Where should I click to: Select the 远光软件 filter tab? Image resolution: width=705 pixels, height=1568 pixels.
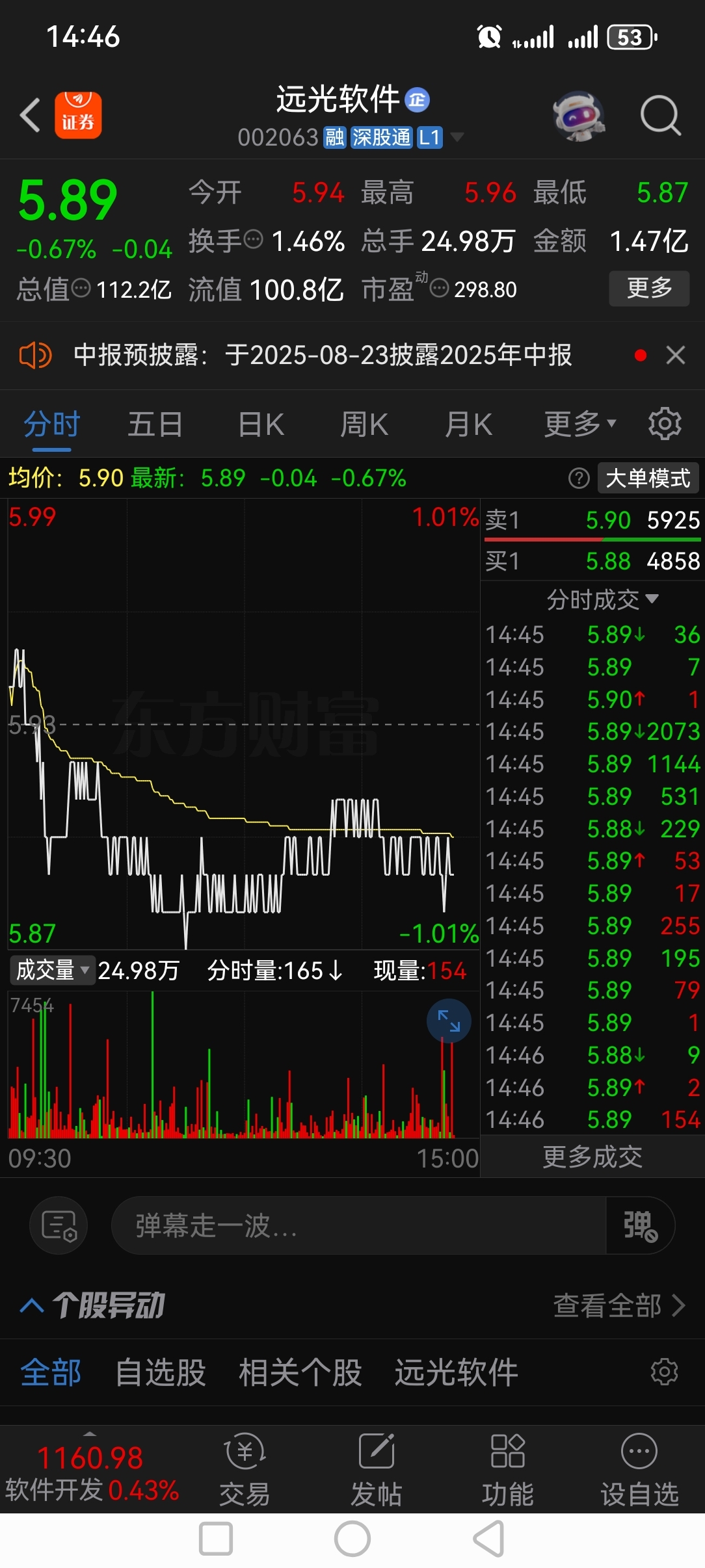coord(457,1373)
